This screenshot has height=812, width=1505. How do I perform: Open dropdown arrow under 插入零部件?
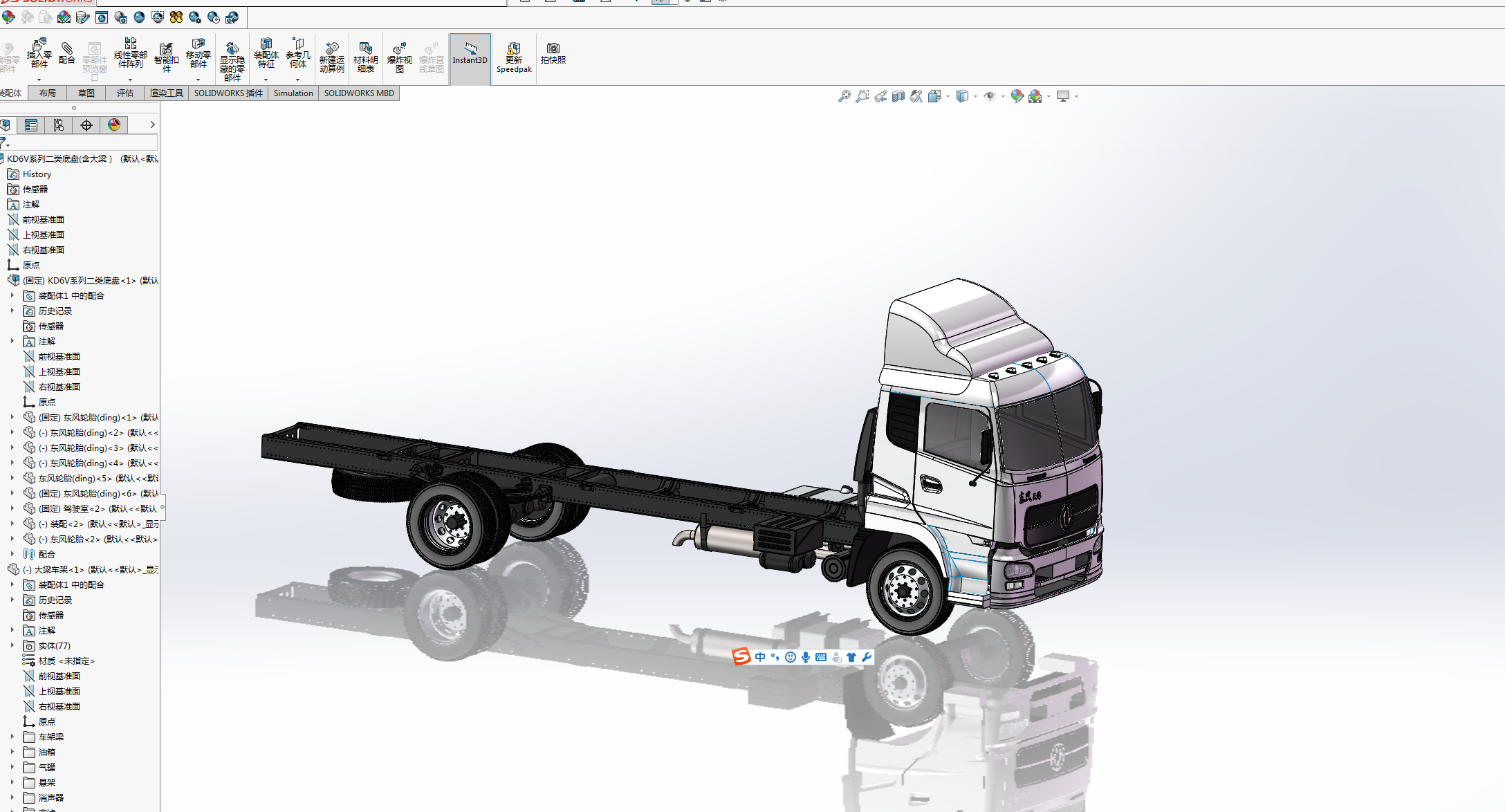pos(39,80)
